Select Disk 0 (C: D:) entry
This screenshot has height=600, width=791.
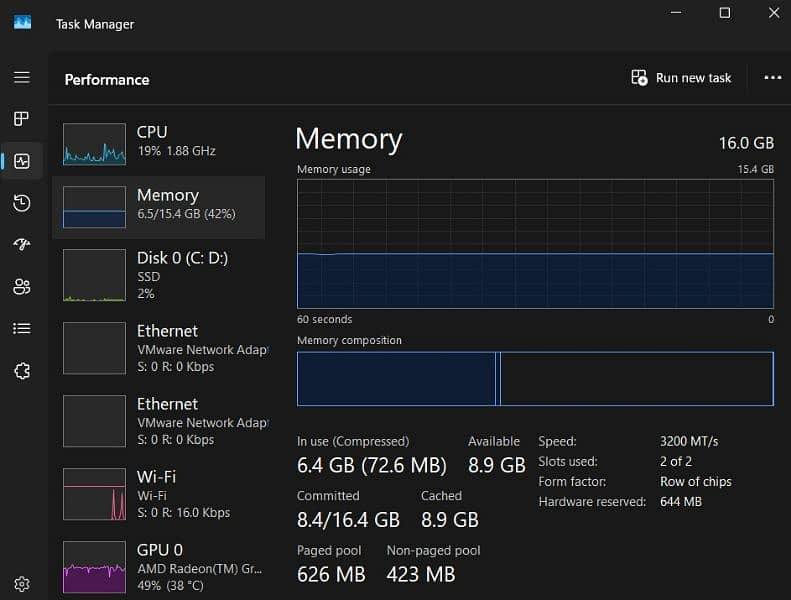pyautogui.click(x=160, y=275)
